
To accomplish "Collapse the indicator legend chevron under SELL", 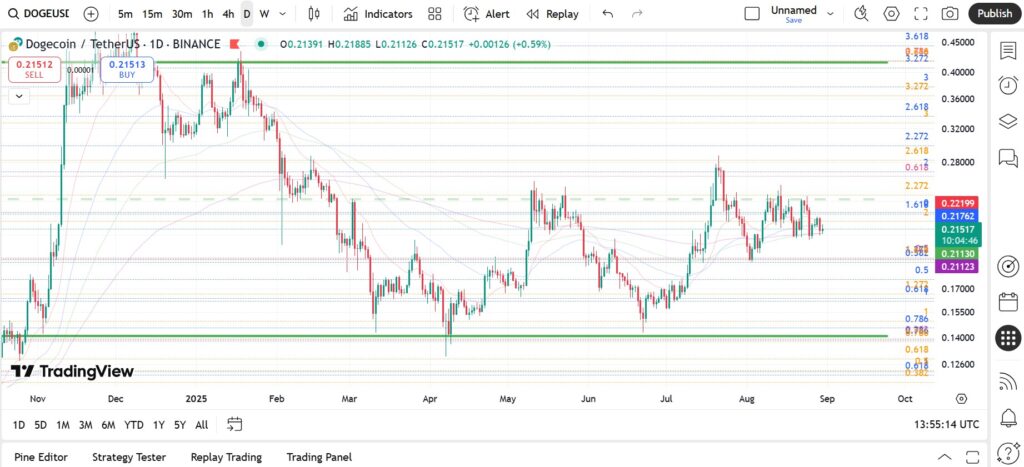I will click(19, 96).
